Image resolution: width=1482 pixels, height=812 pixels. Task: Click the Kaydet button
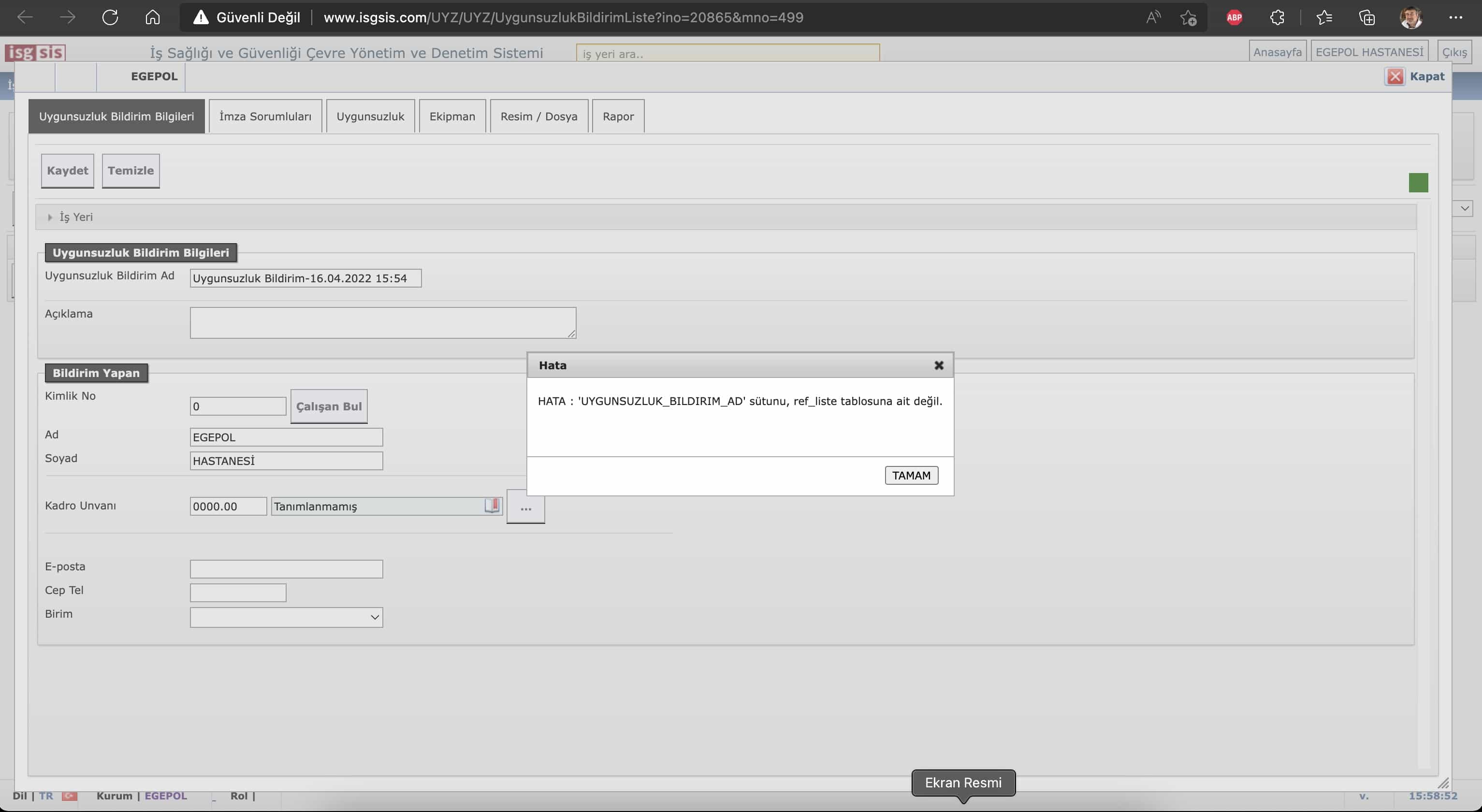[67, 171]
